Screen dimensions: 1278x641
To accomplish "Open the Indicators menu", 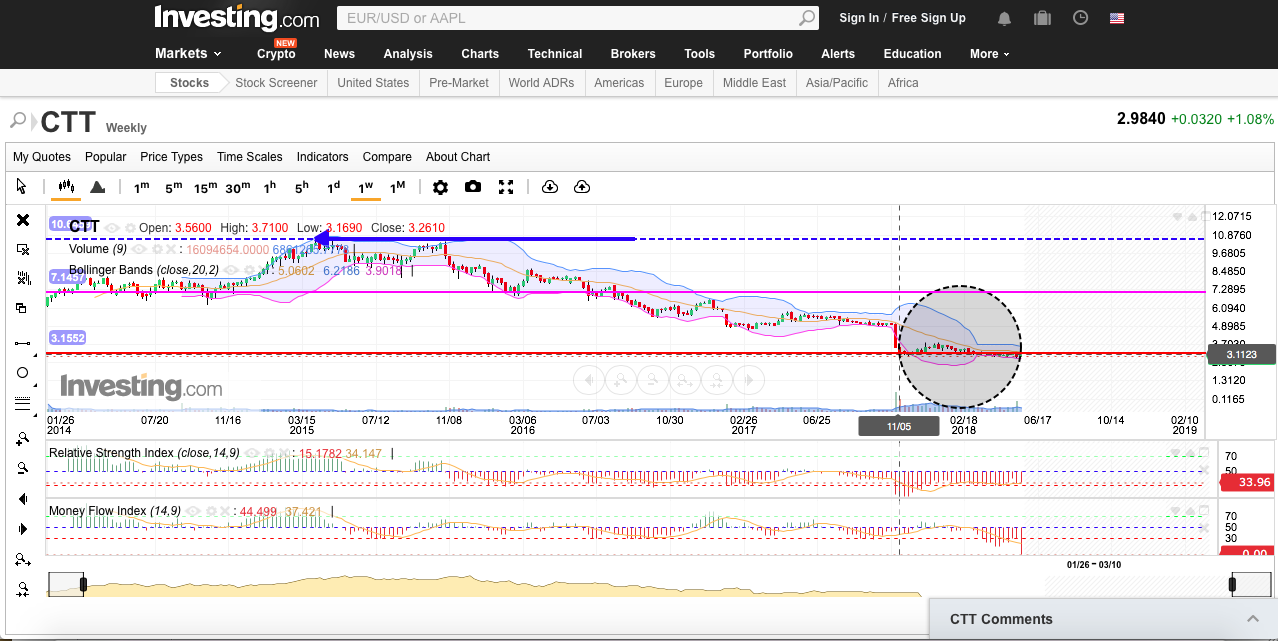I will click(x=322, y=157).
